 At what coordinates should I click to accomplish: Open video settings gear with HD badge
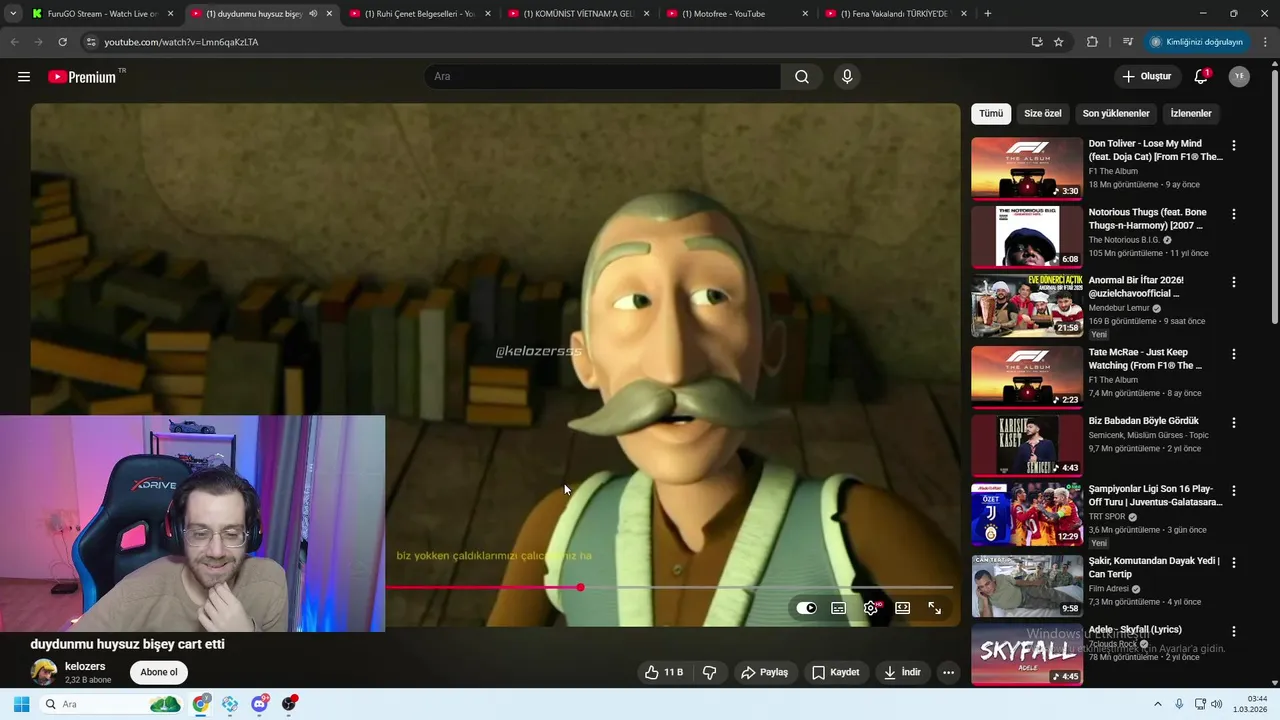872,608
